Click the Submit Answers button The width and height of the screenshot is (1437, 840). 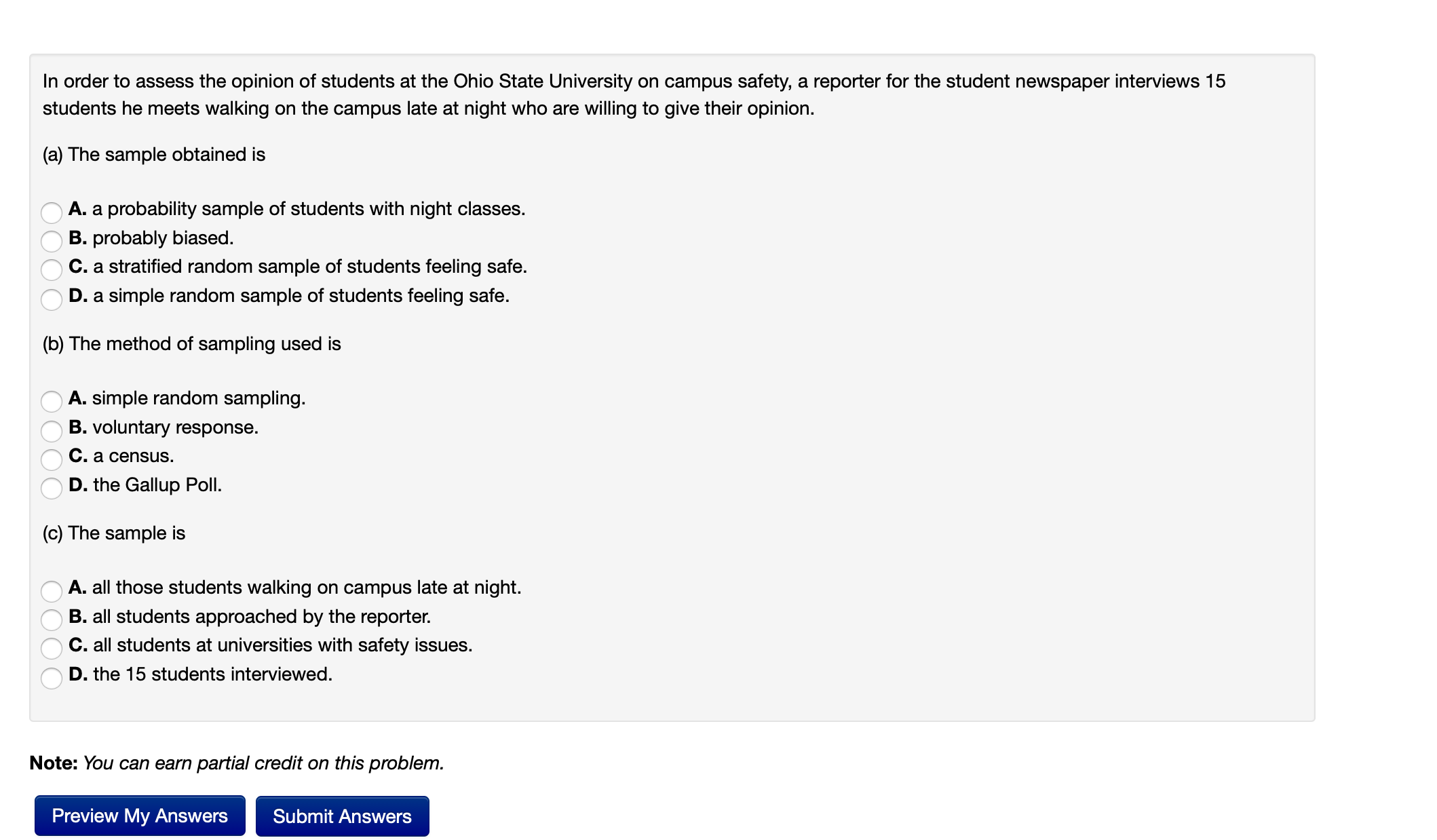(342, 816)
